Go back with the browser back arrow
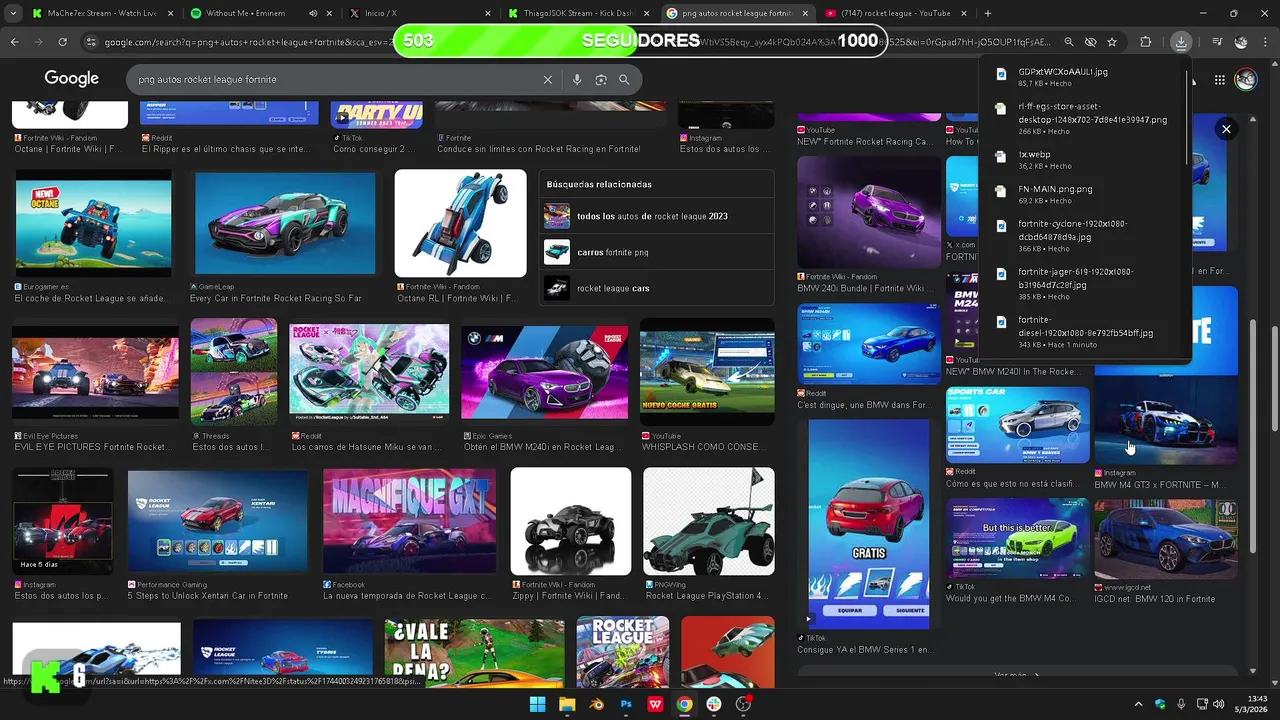Image resolution: width=1280 pixels, height=720 pixels. (x=15, y=42)
